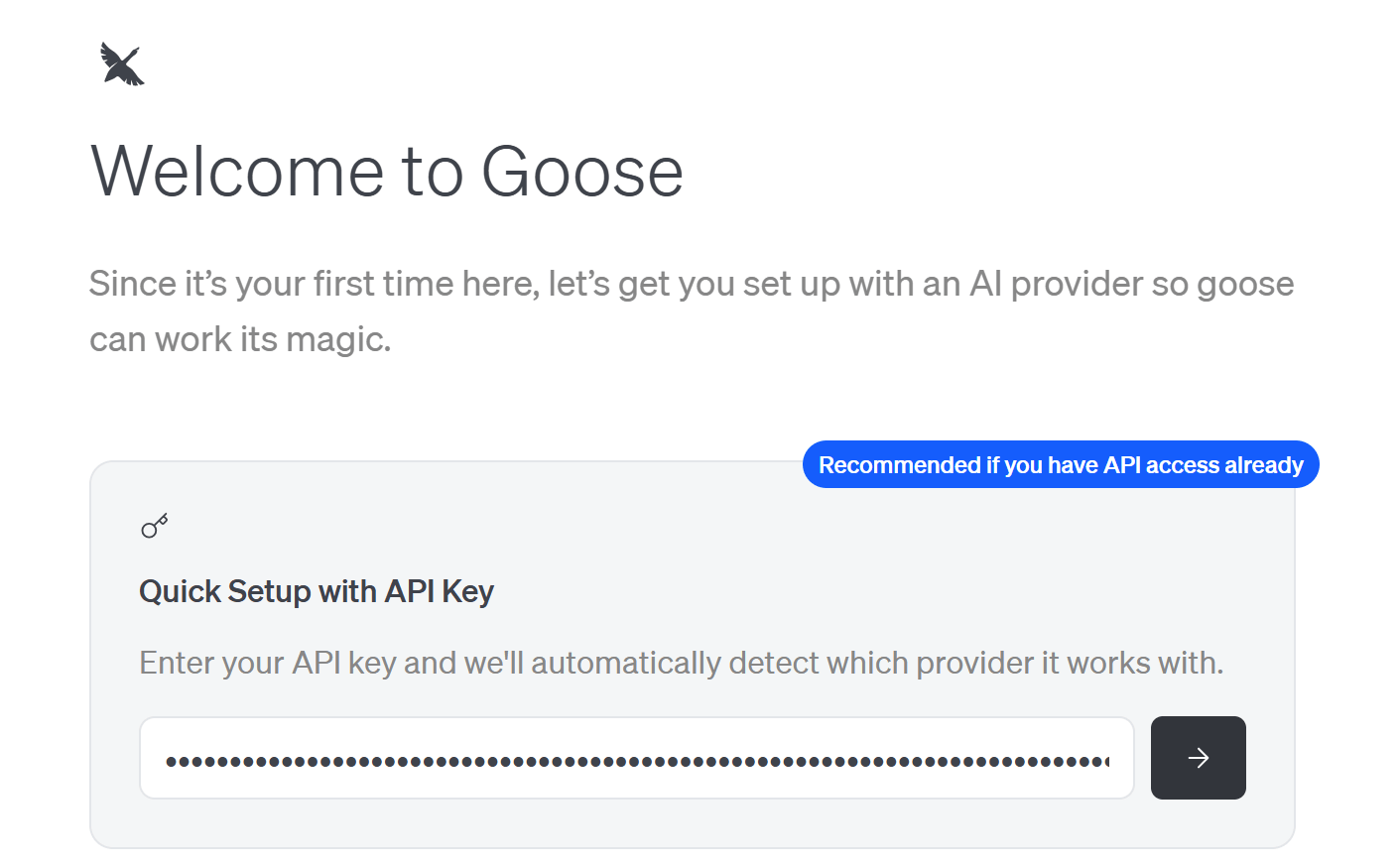This screenshot has height=866, width=1400.
Task: Click the "Recommended if you have API access already" badge
Action: pyautogui.click(x=1061, y=464)
